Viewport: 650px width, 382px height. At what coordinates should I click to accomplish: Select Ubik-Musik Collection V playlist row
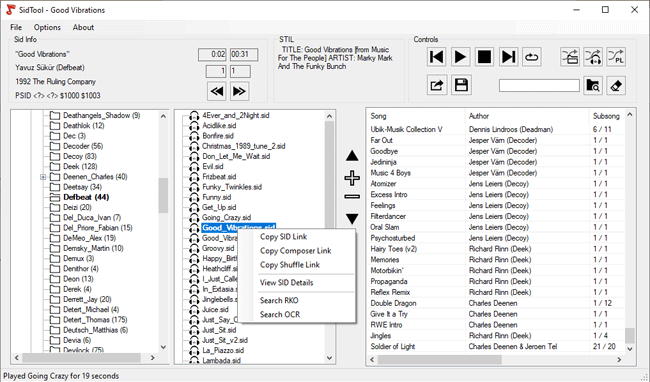pyautogui.click(x=496, y=129)
